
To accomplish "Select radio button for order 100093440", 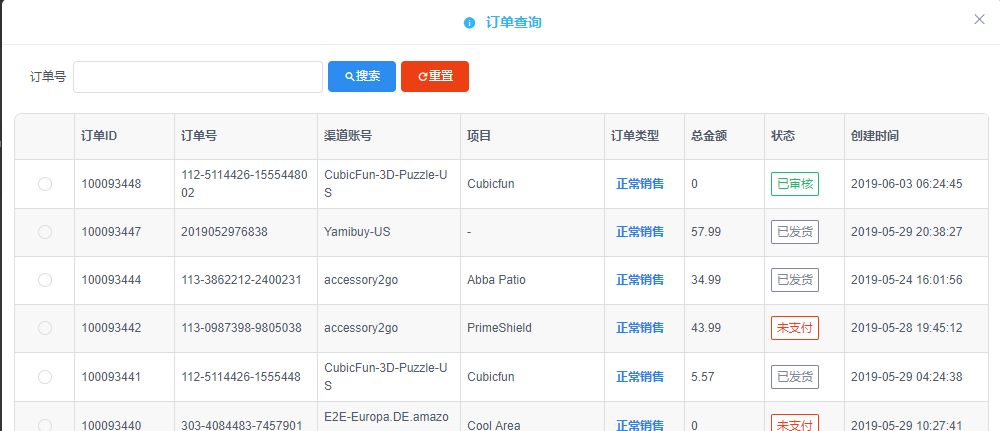I will click(x=45, y=425).
